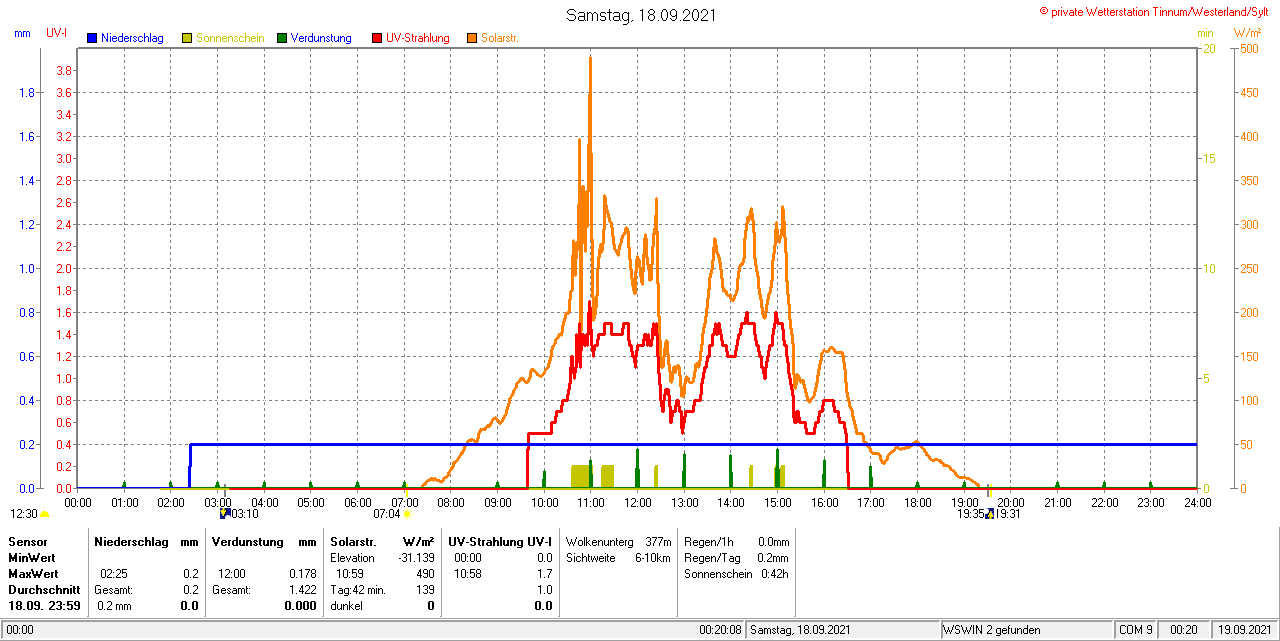Click the UV max time '10:58'
The image size is (1280, 641).
point(467,574)
